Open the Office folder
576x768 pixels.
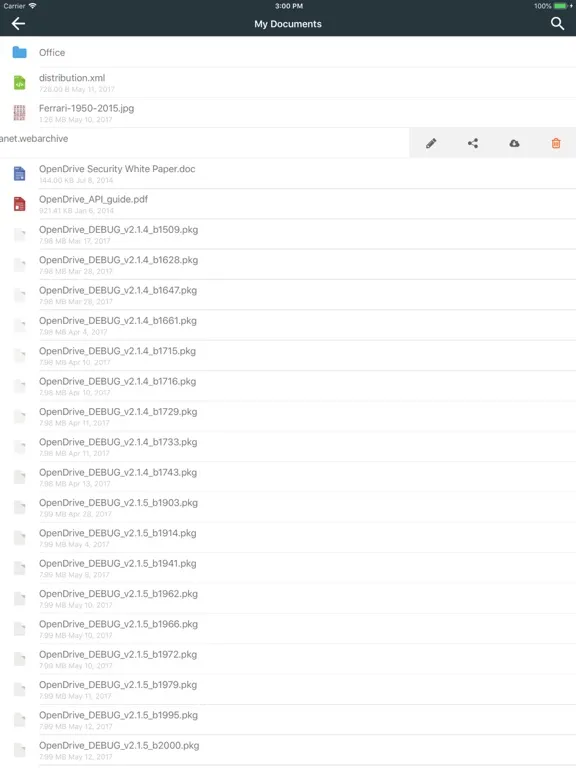pos(288,52)
